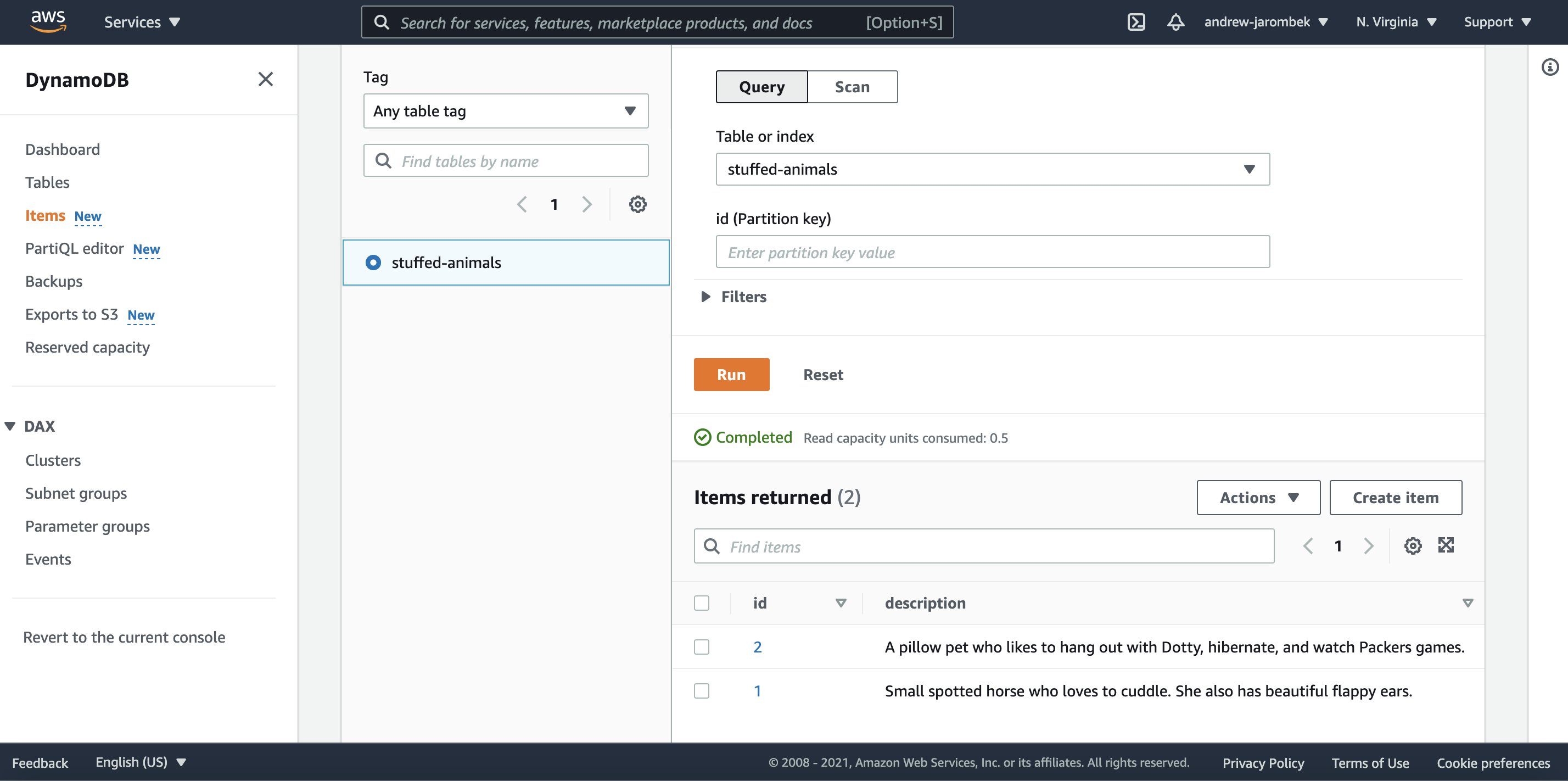This screenshot has width=1568, height=781.
Task: Open the Any table tag dropdown
Action: [506, 111]
